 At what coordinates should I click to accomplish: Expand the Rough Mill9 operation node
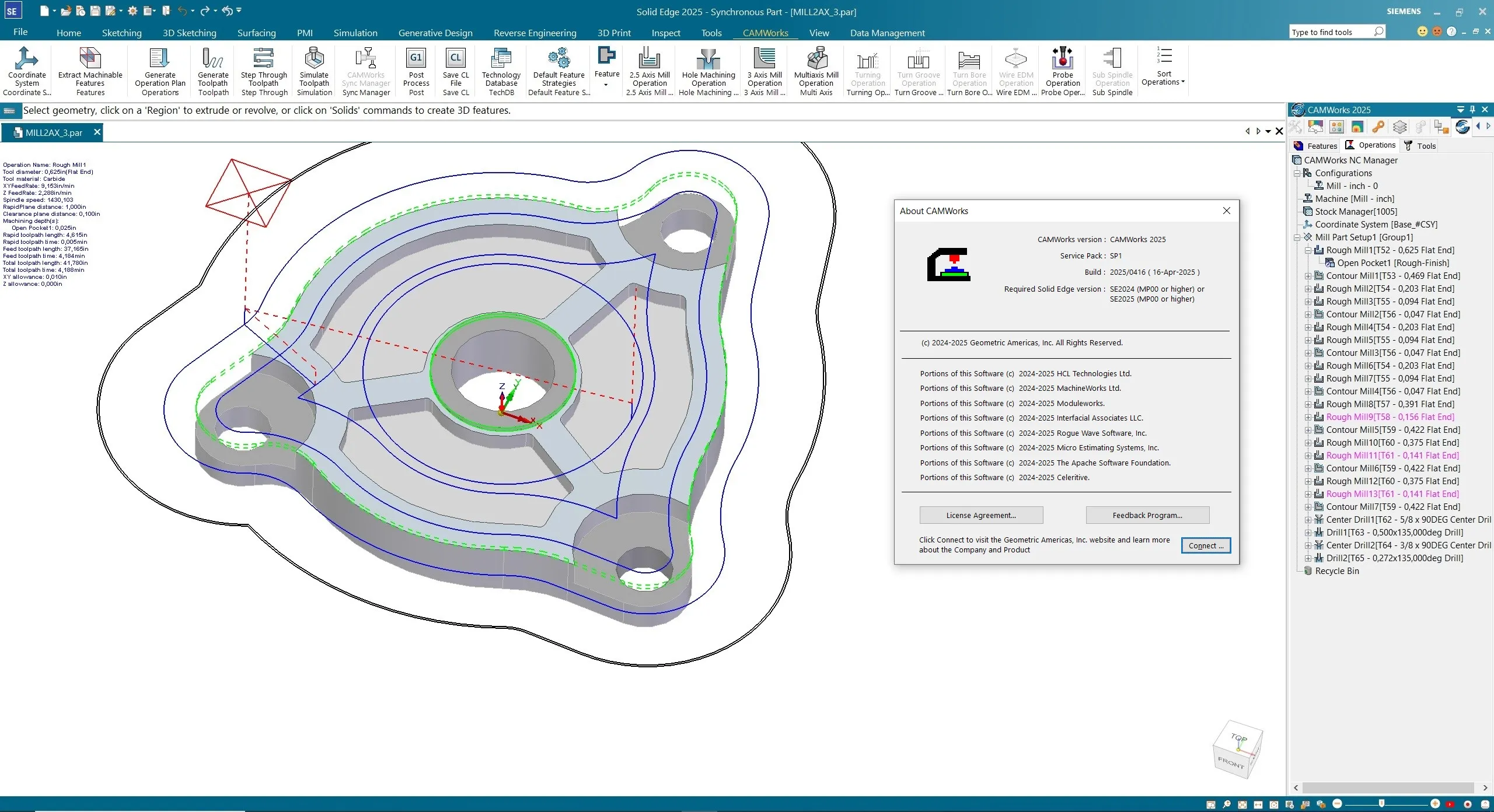click(x=1308, y=417)
